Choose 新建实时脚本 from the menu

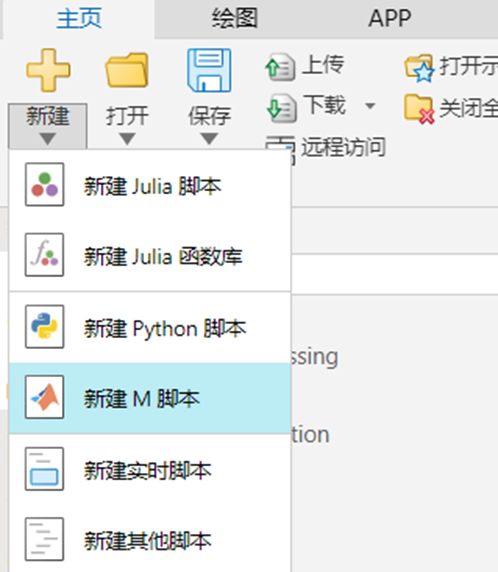coord(150,469)
